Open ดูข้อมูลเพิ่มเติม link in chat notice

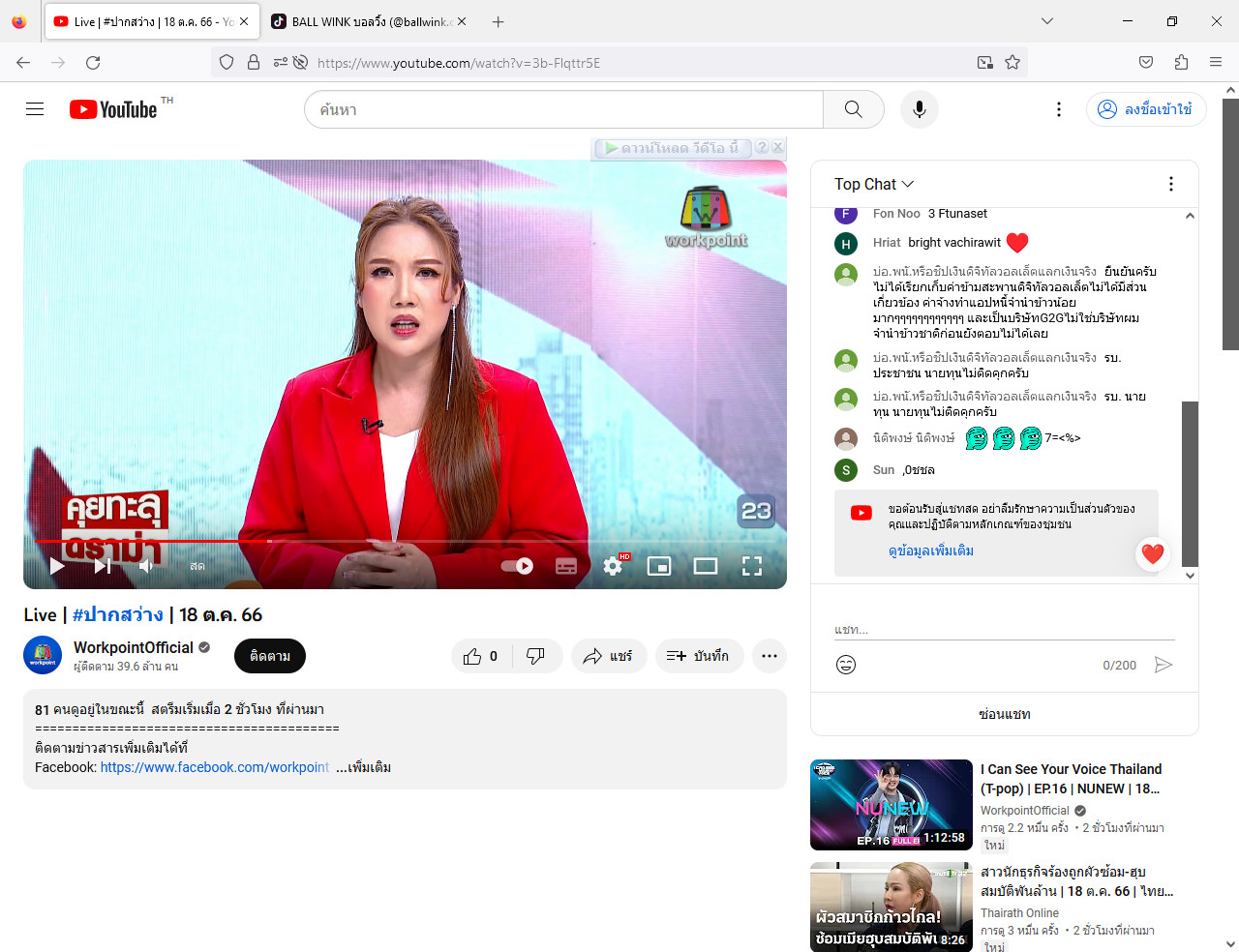931,550
